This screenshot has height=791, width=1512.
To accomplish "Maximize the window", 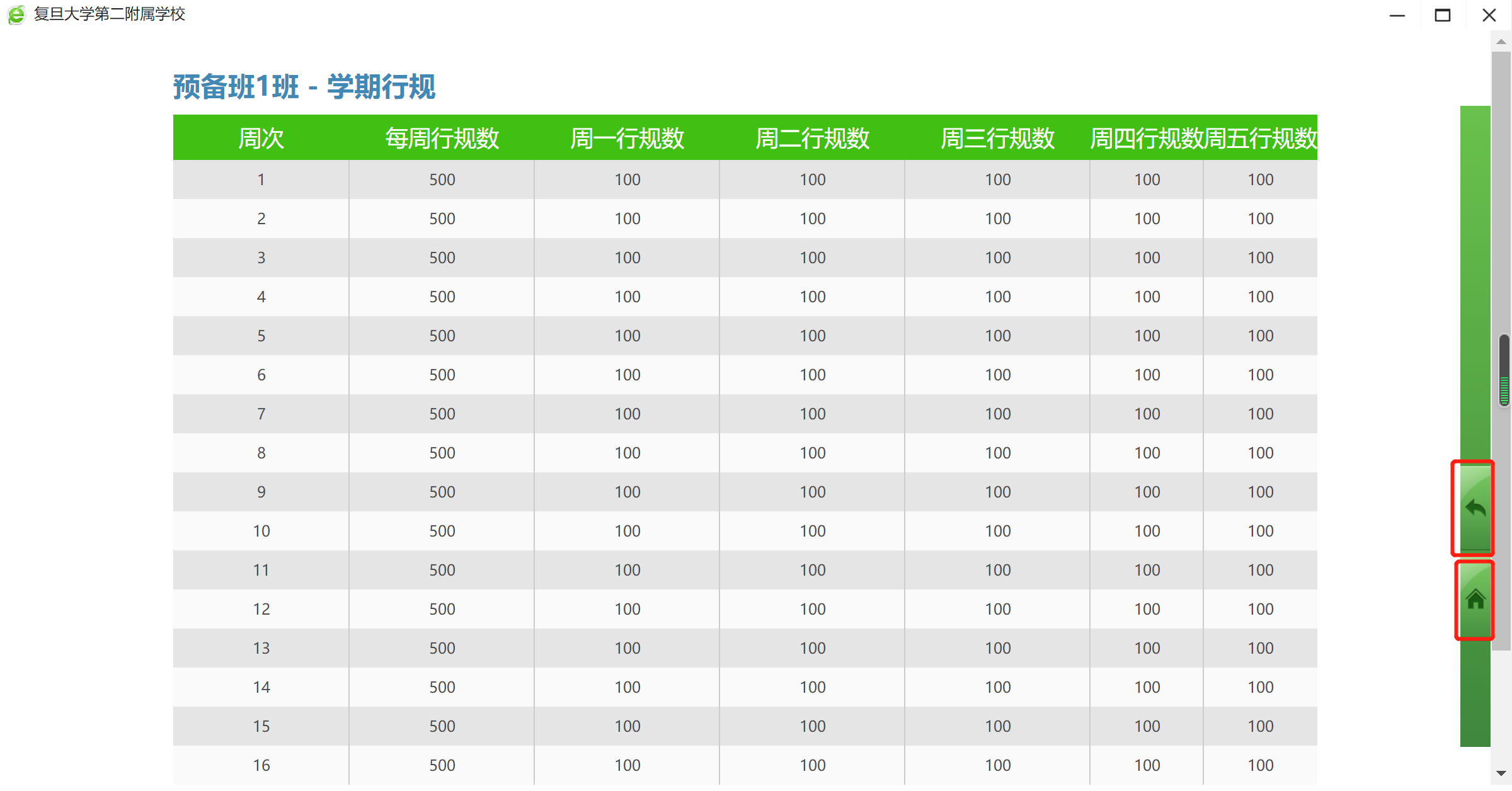I will [1443, 15].
